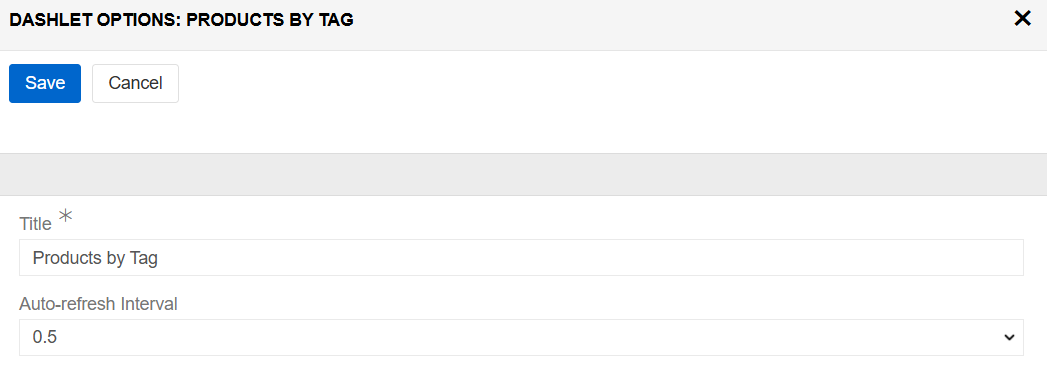Click the middle of the Auto-refresh Interval select box
Screen dimensions: 1047x367
[x=521, y=338]
